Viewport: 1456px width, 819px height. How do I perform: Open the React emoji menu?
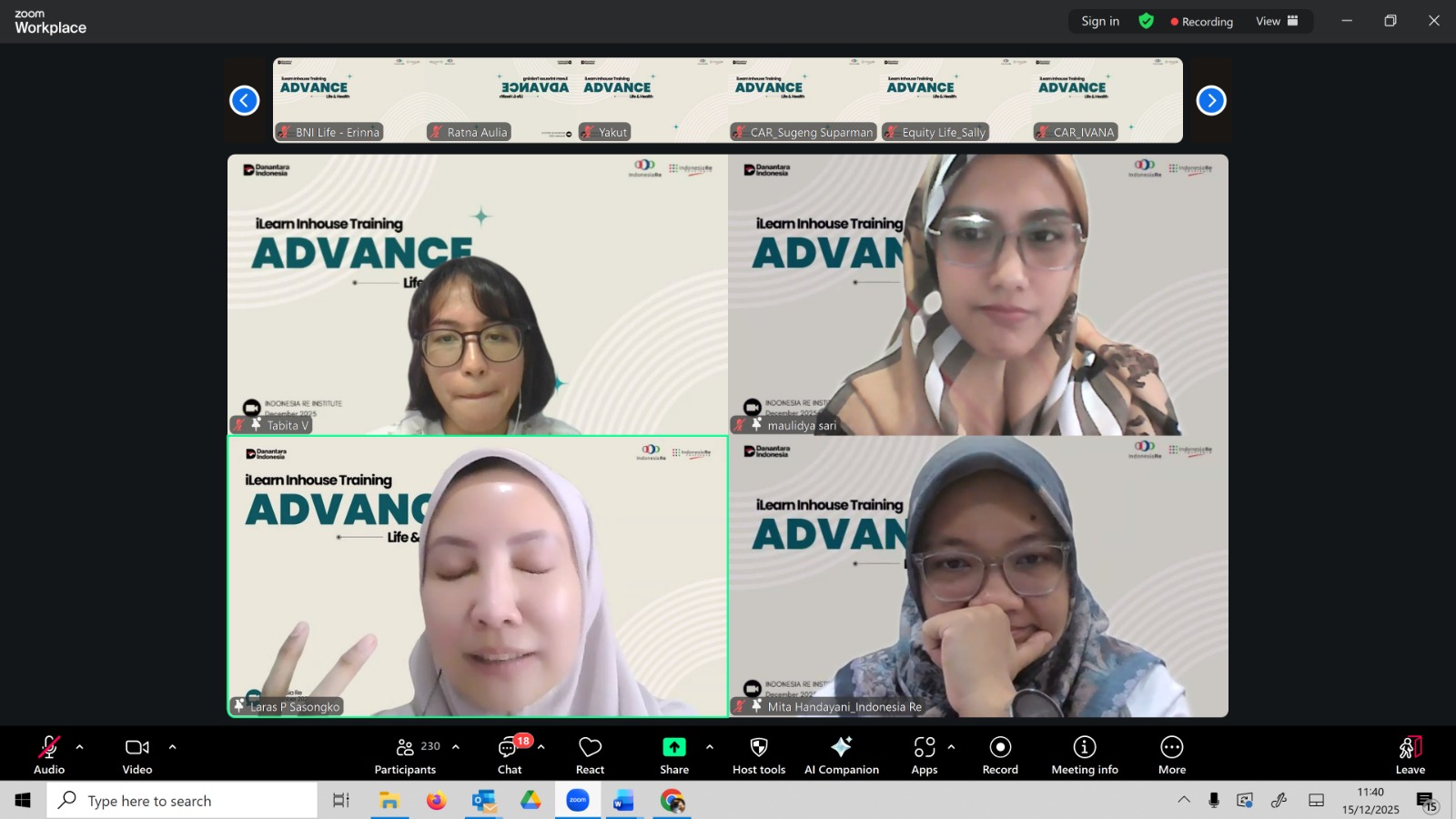pyautogui.click(x=590, y=755)
